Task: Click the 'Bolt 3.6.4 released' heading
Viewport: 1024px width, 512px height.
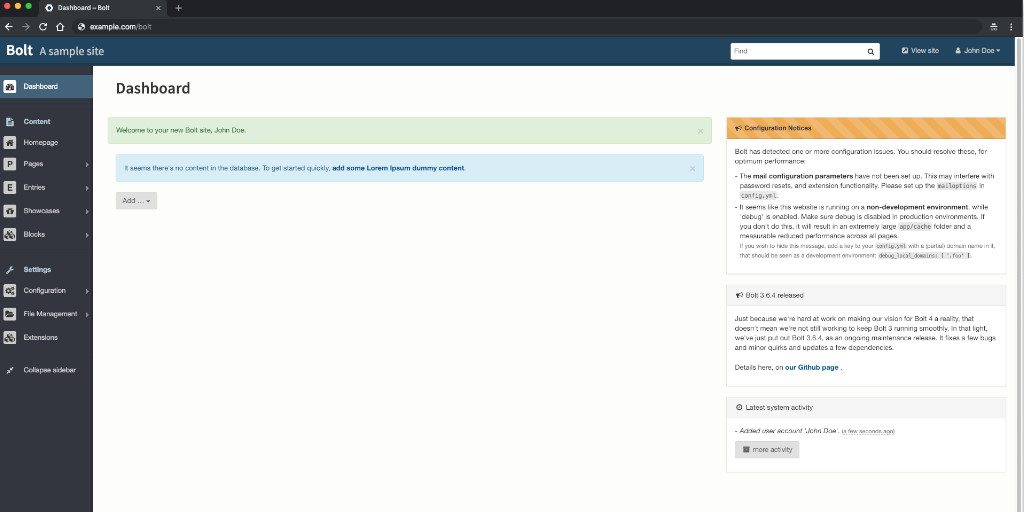Action: [775, 295]
